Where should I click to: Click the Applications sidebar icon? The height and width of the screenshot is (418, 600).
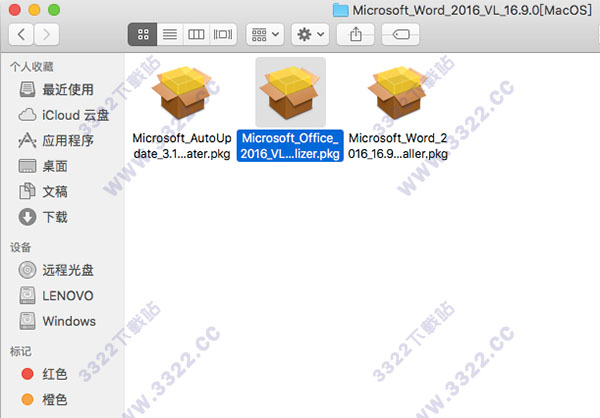pyautogui.click(x=28, y=140)
